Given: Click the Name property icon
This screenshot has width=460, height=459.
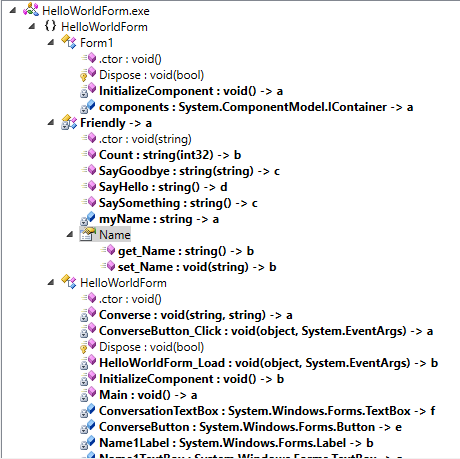Looking at the screenshot, I should (88, 234).
